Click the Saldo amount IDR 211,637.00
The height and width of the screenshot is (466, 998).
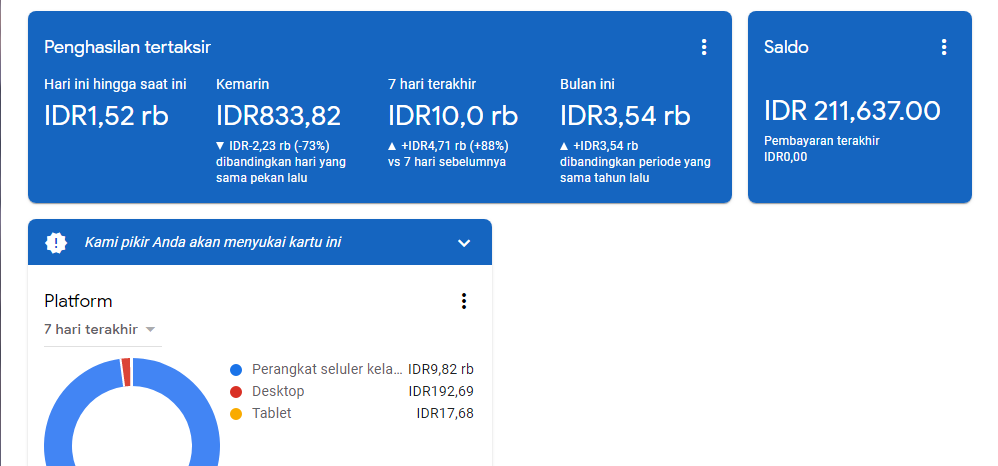(852, 111)
